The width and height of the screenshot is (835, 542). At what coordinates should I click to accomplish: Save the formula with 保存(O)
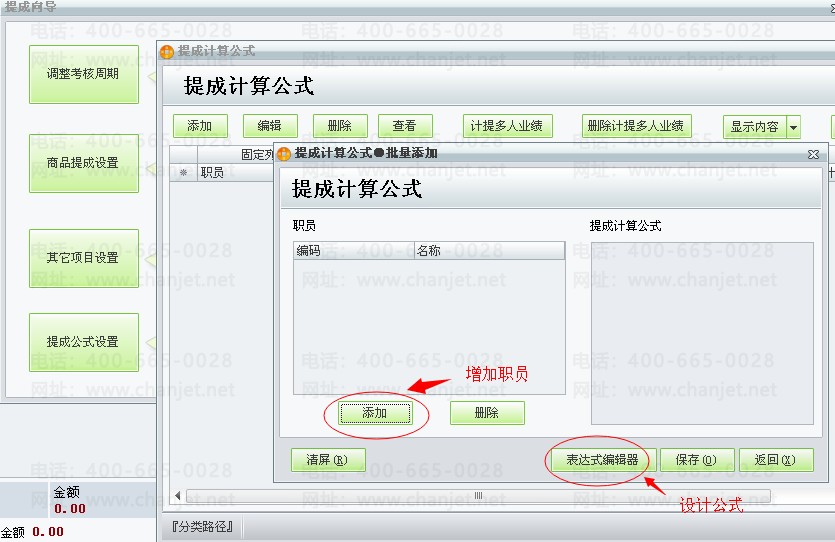696,460
